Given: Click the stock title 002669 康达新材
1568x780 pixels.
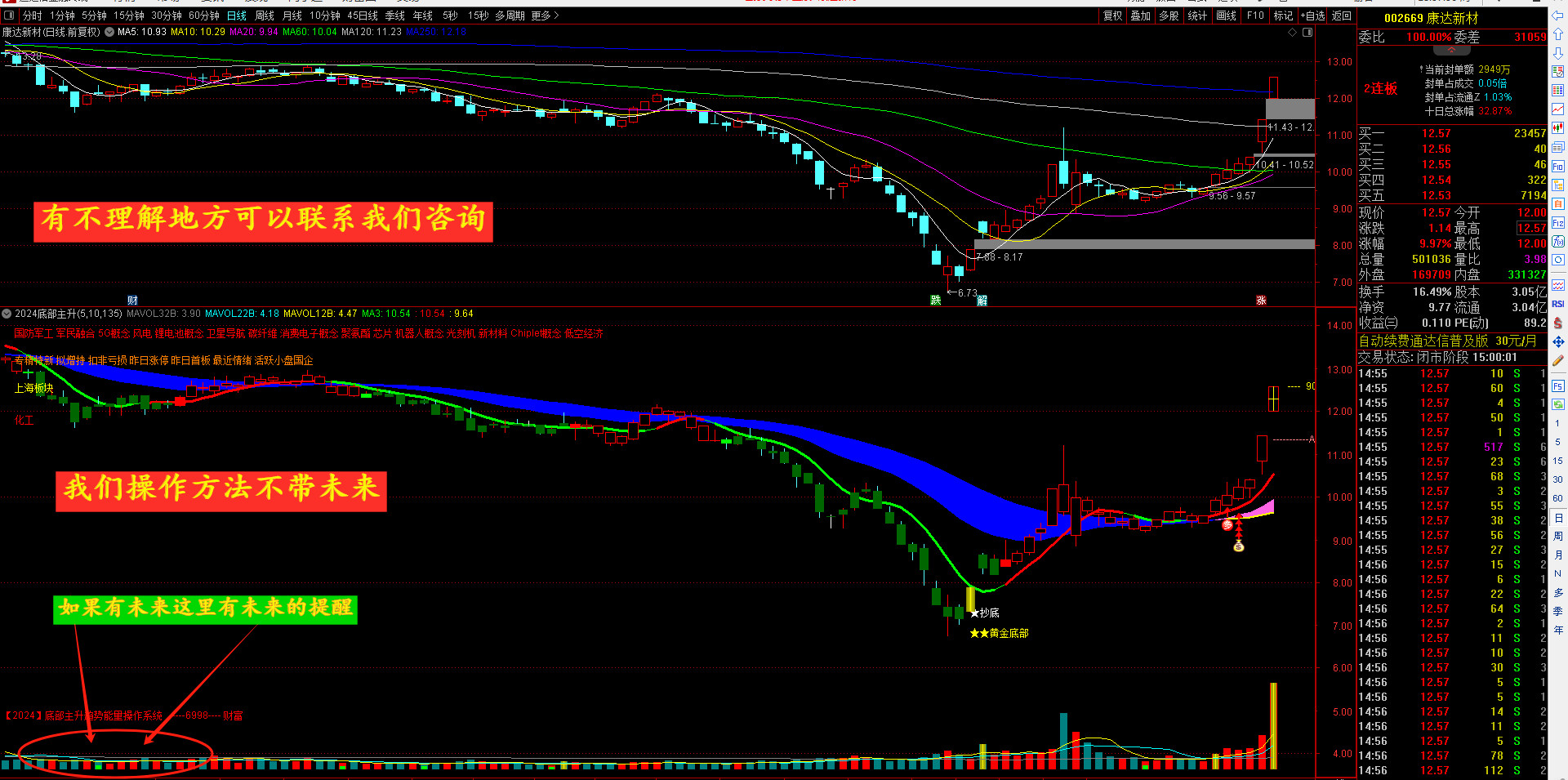Looking at the screenshot, I should coord(1431,18).
